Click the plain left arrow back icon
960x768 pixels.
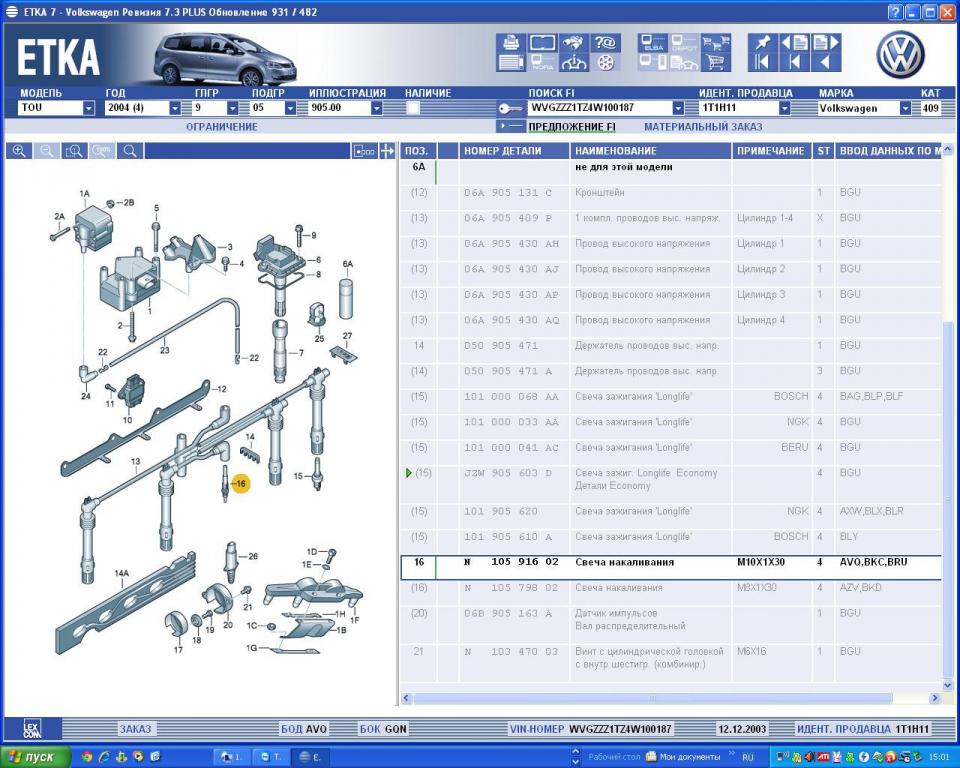(826, 62)
